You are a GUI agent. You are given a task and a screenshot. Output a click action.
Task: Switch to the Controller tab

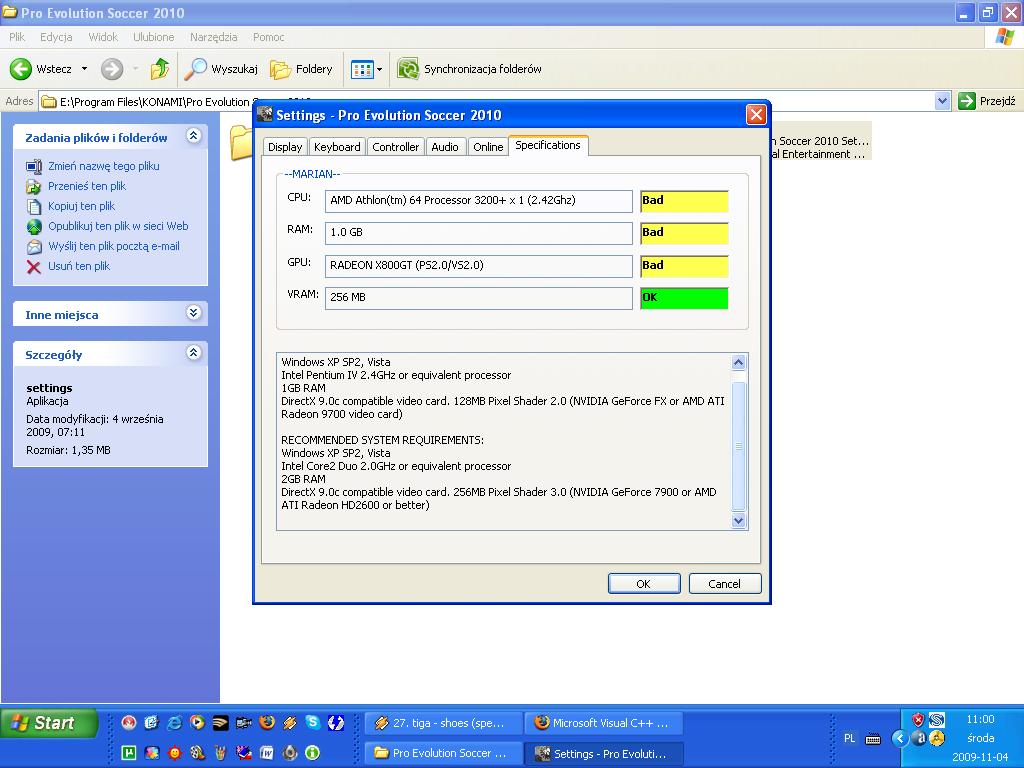[395, 147]
